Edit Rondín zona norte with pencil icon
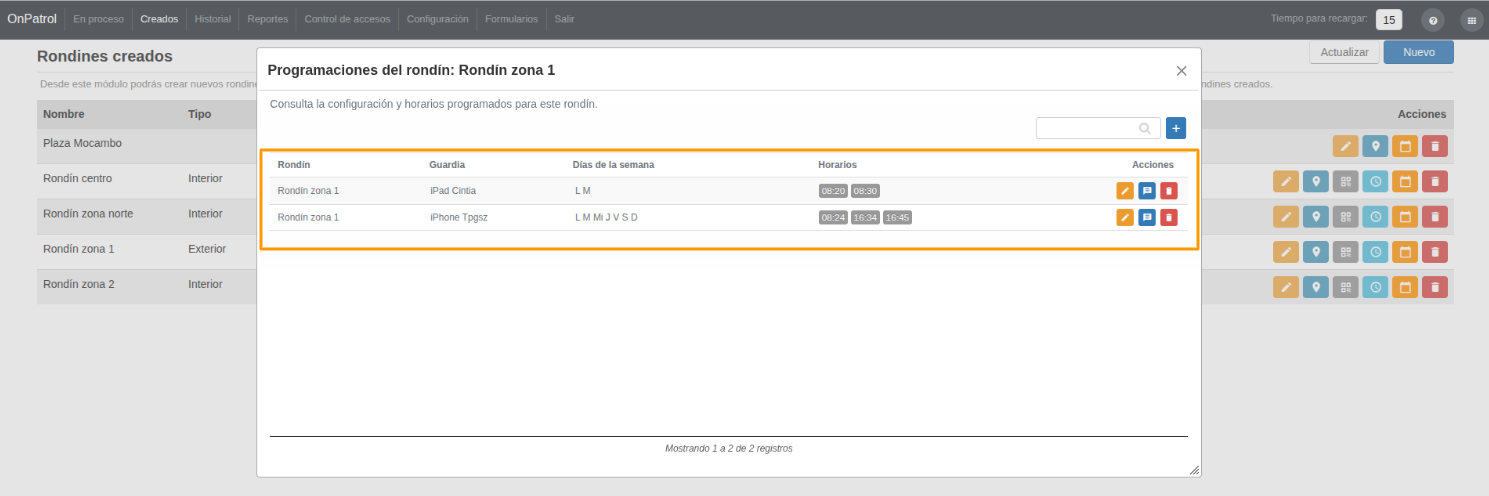1489x496 pixels. click(x=1286, y=216)
